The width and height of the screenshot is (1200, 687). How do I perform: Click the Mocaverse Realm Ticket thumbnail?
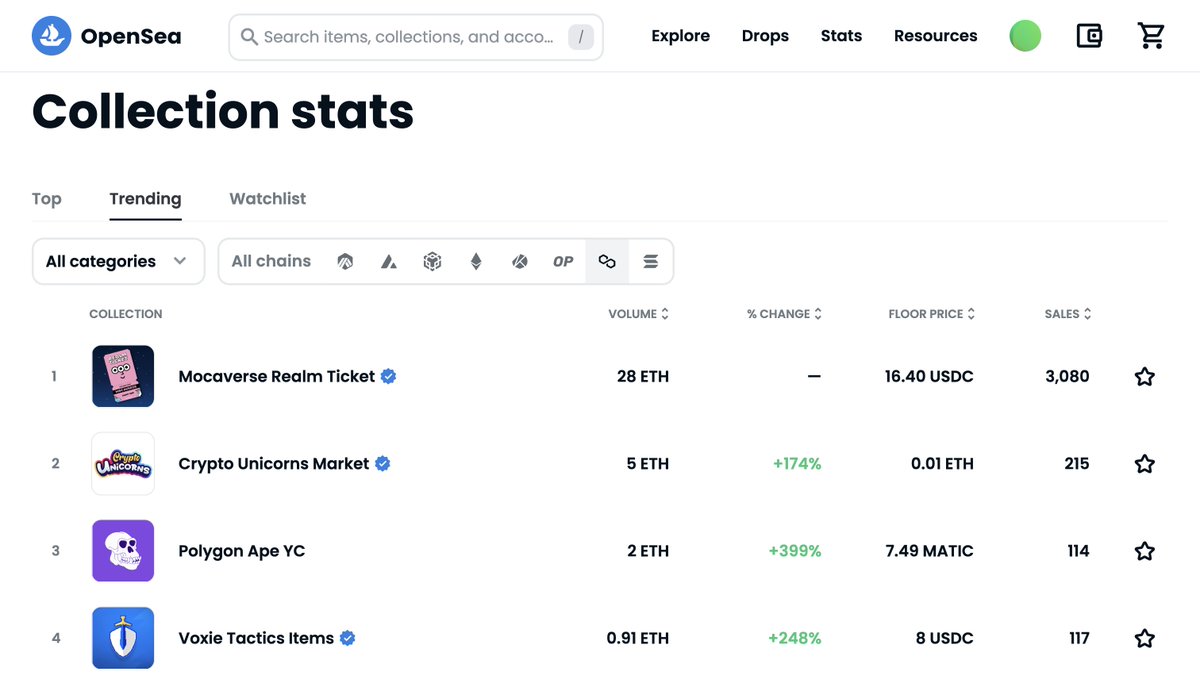[123, 376]
